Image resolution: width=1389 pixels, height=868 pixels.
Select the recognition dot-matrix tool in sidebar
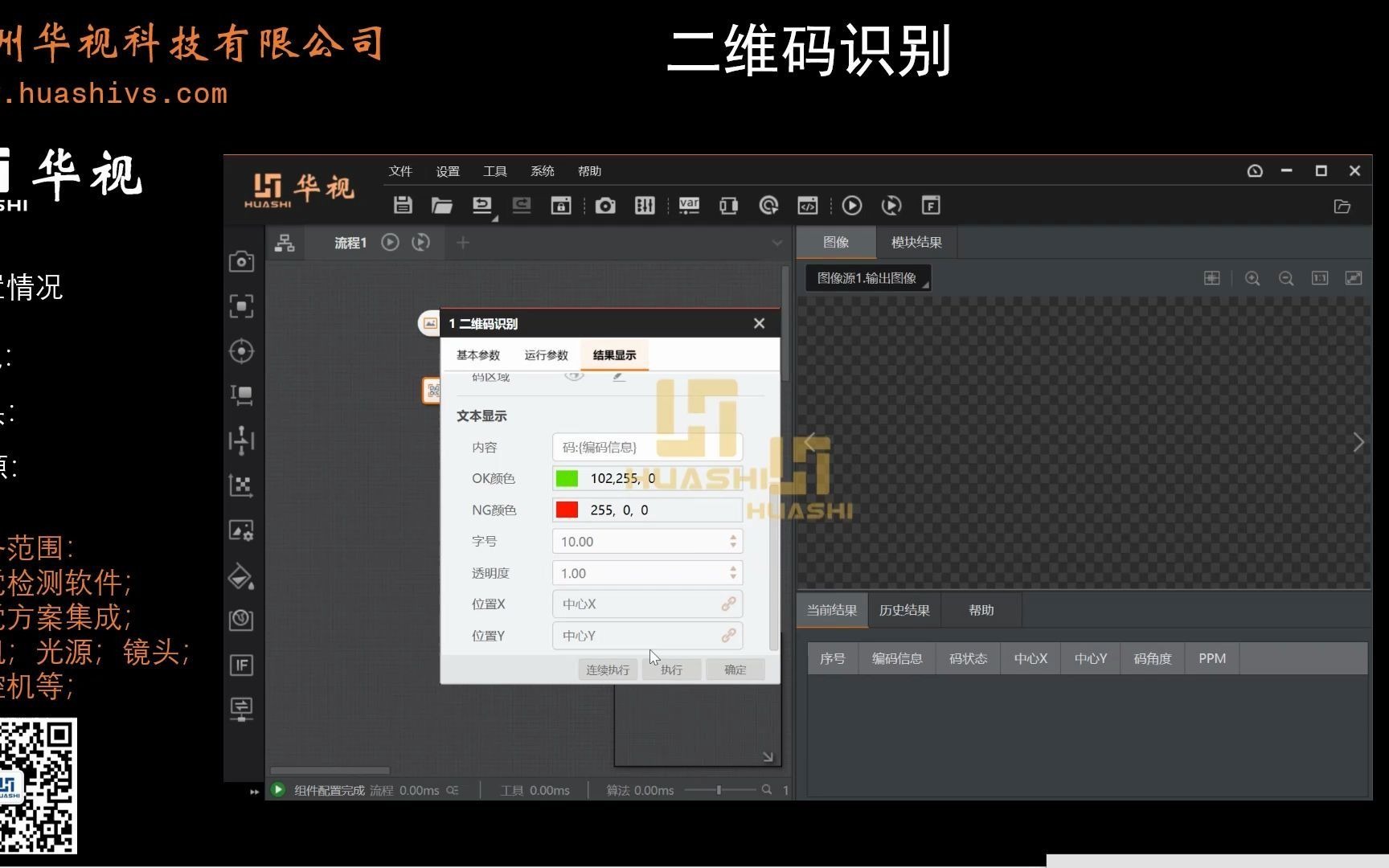point(241,485)
